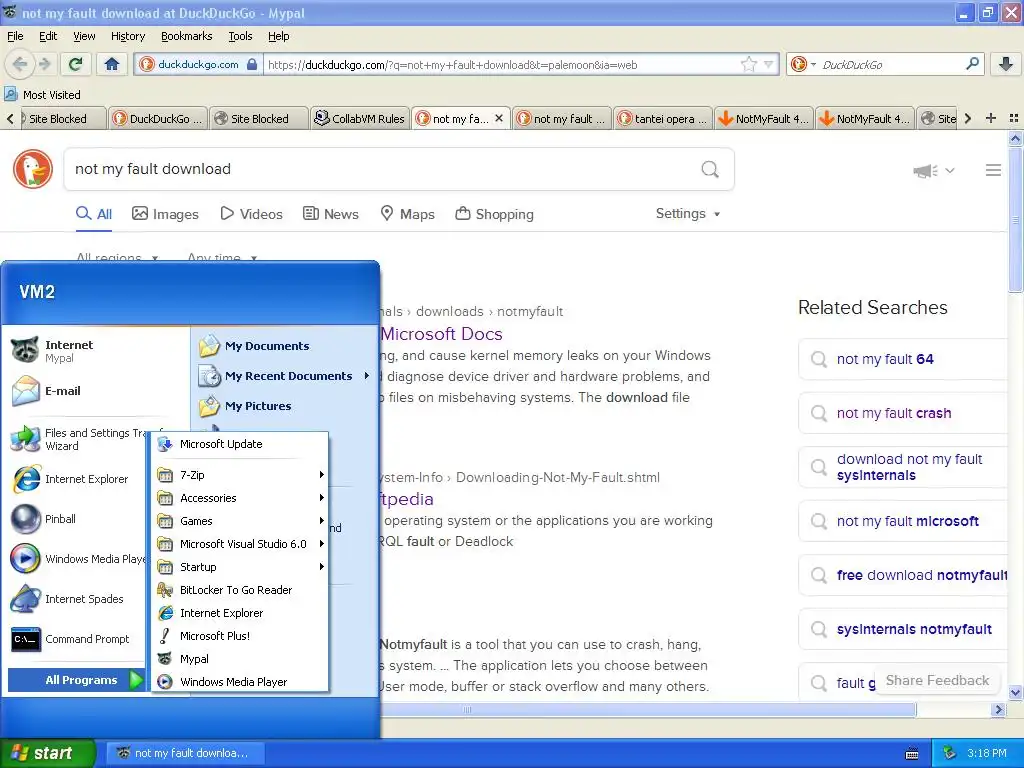Open the Edit menu

coord(48,36)
